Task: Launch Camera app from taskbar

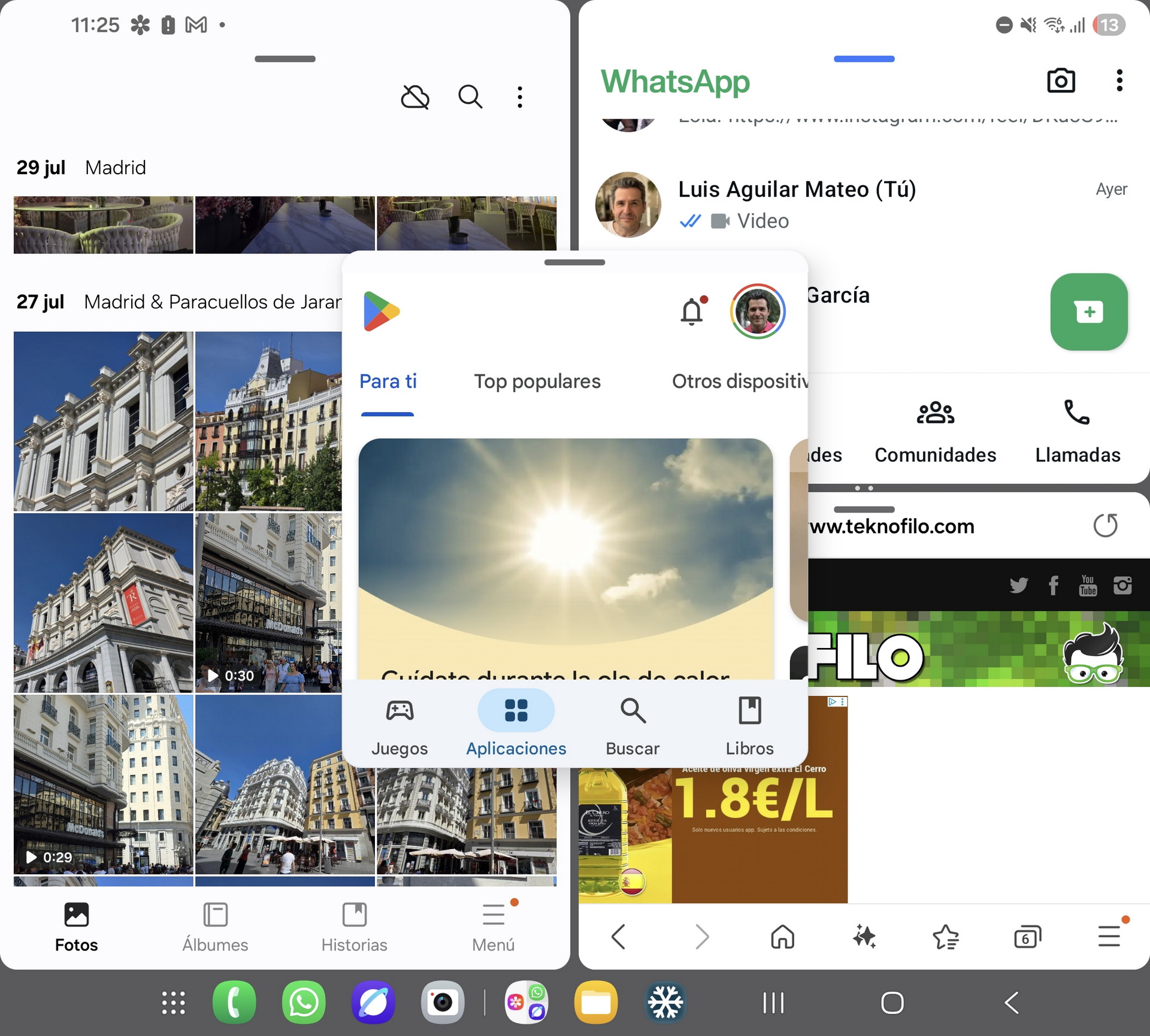Action: pyautogui.click(x=443, y=1002)
